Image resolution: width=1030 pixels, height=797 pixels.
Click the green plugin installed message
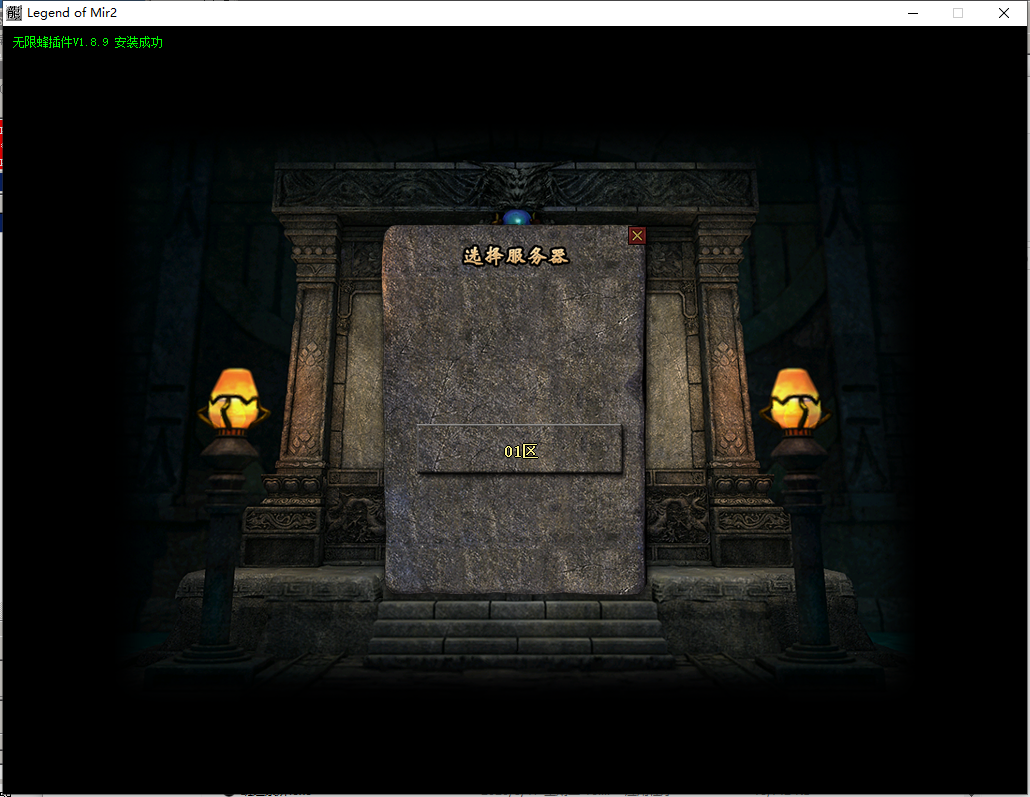(88, 43)
